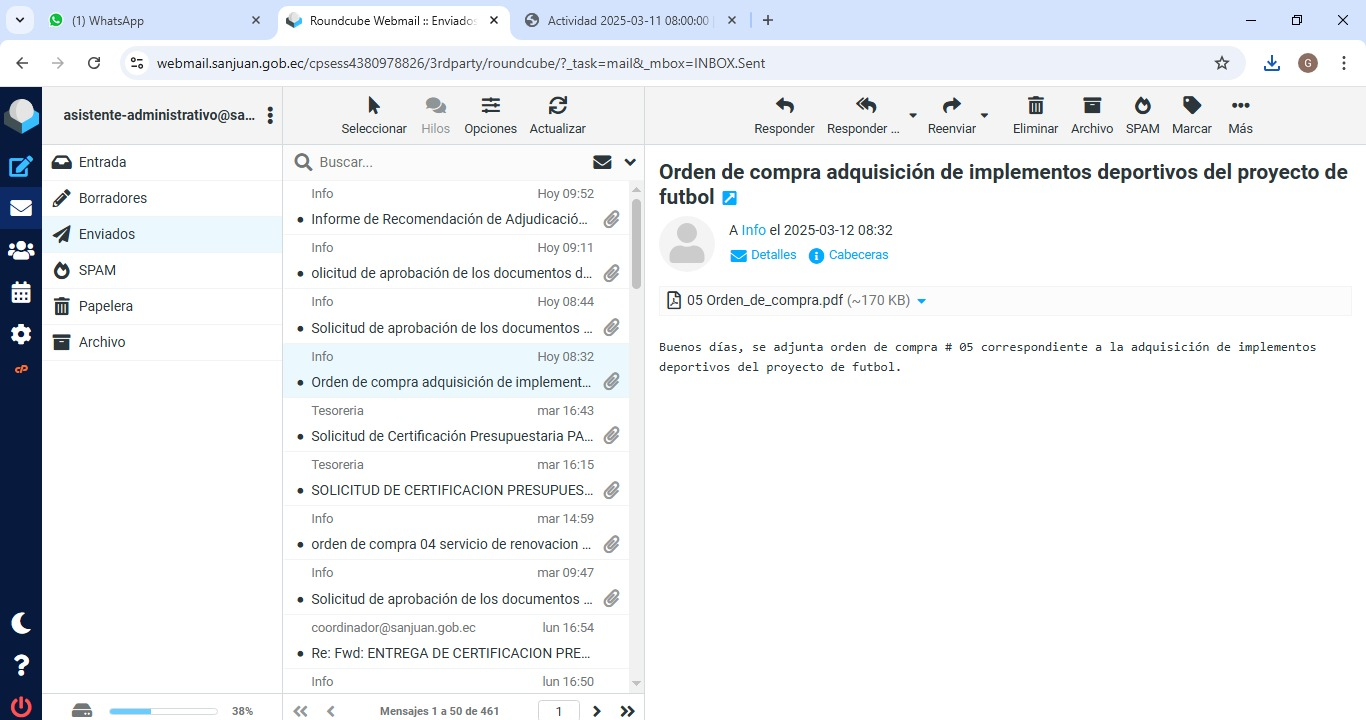The height and width of the screenshot is (720, 1366).
Task: Click the Responder reply button
Action: (x=784, y=115)
